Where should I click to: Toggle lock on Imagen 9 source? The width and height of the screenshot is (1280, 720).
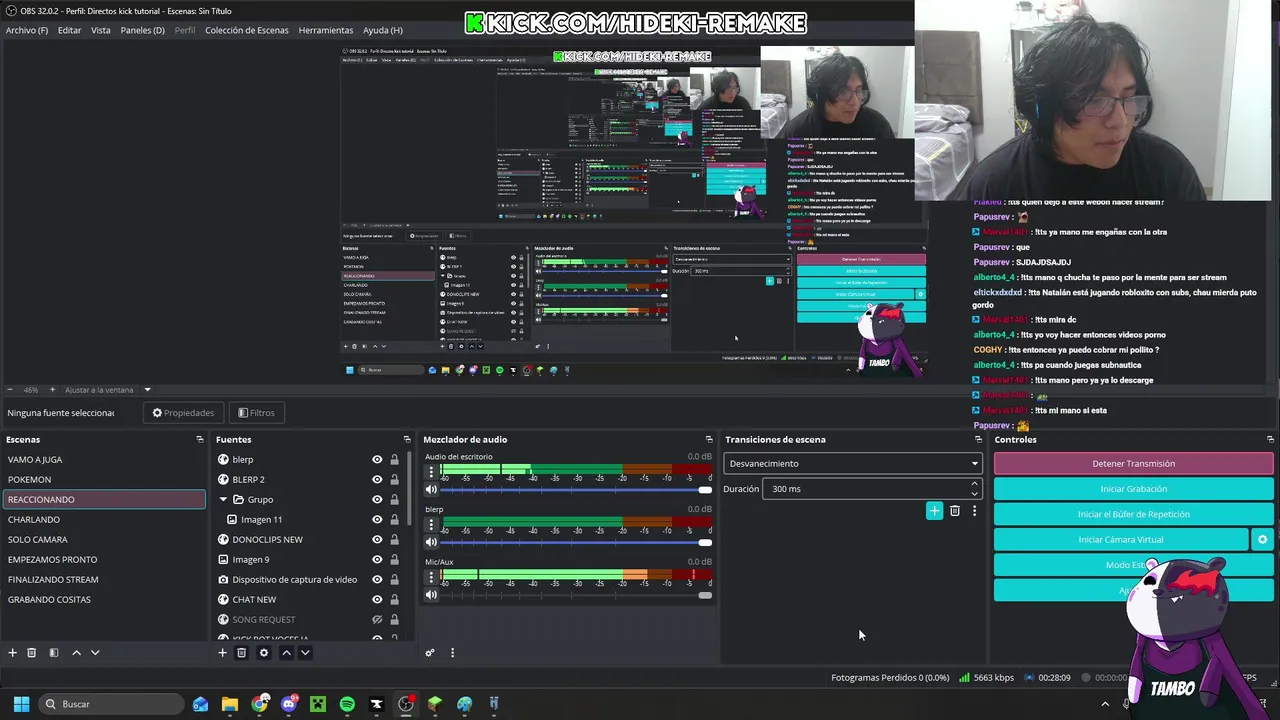pyautogui.click(x=394, y=560)
